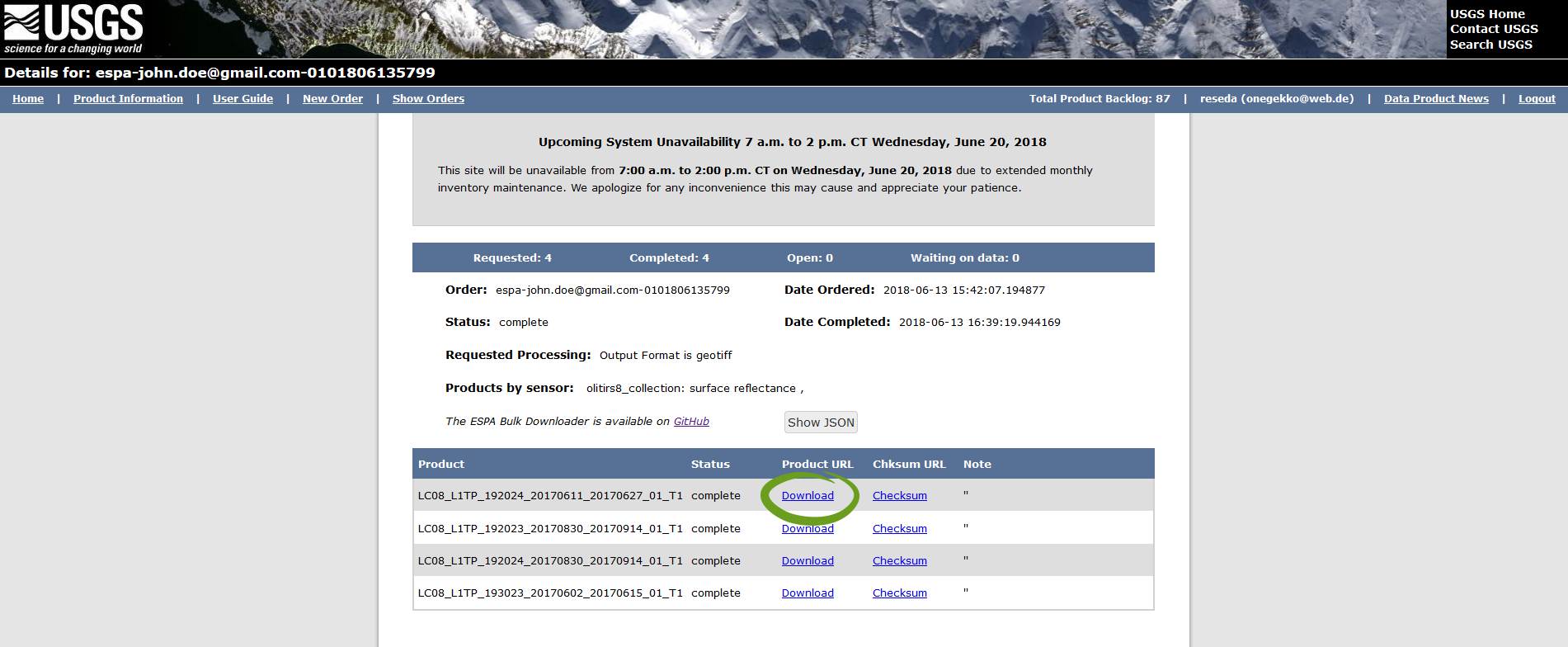Open the User Guide link

pyautogui.click(x=242, y=99)
